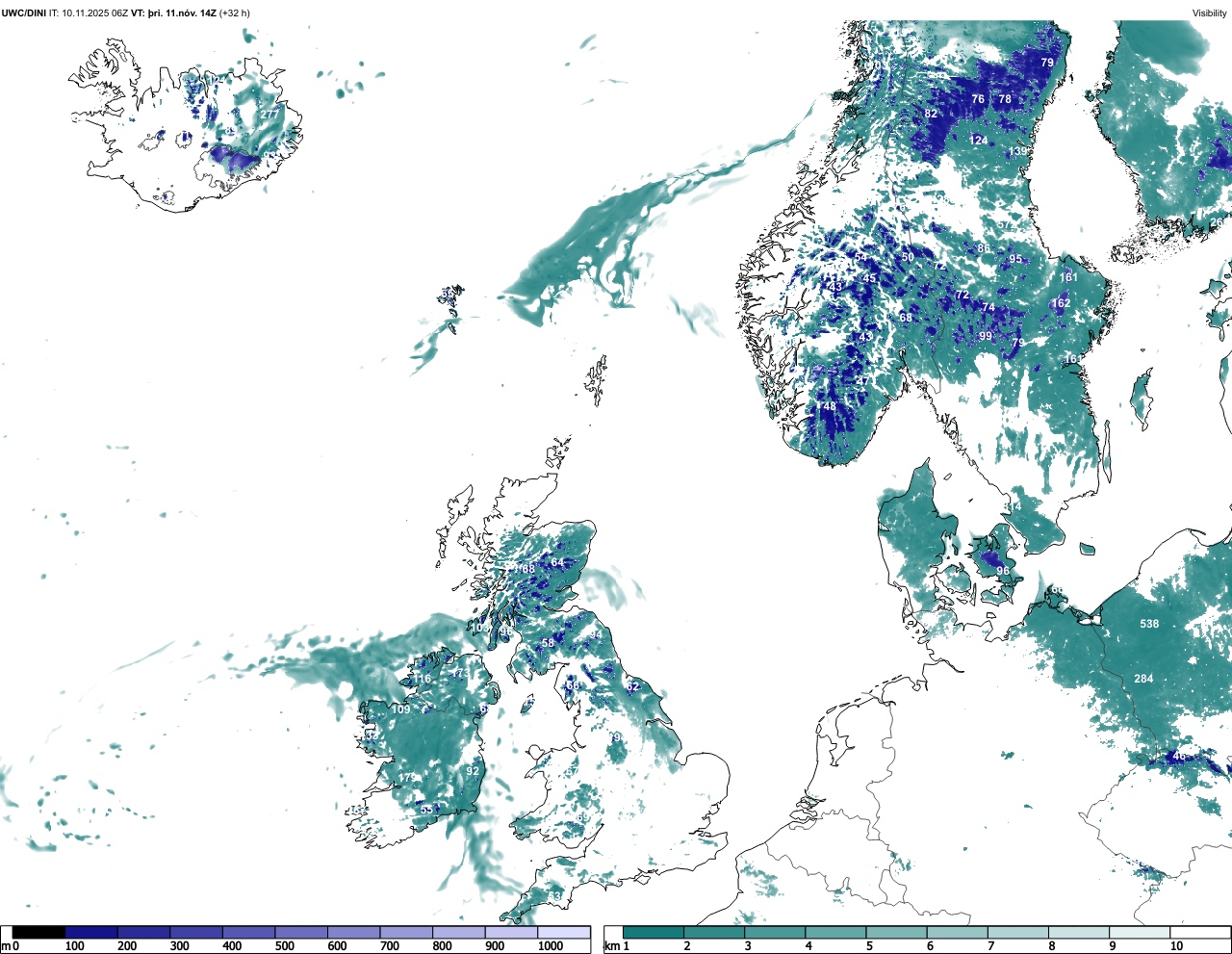Click the '50' value in Norway

point(908,258)
